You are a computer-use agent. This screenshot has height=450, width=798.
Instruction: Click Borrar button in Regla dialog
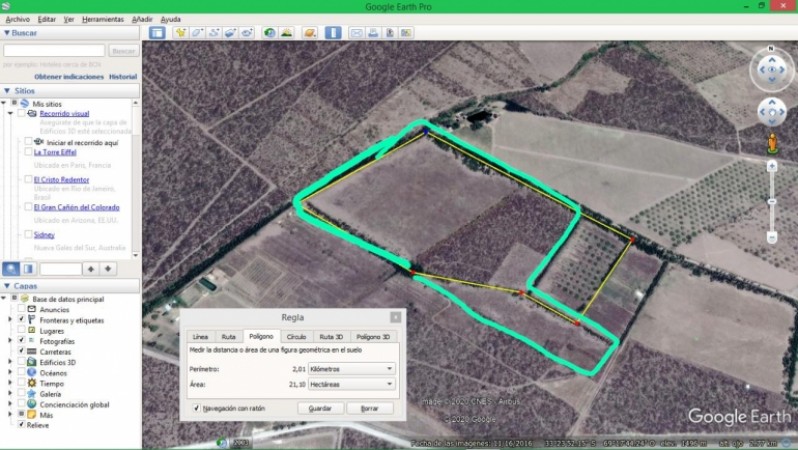(x=369, y=408)
